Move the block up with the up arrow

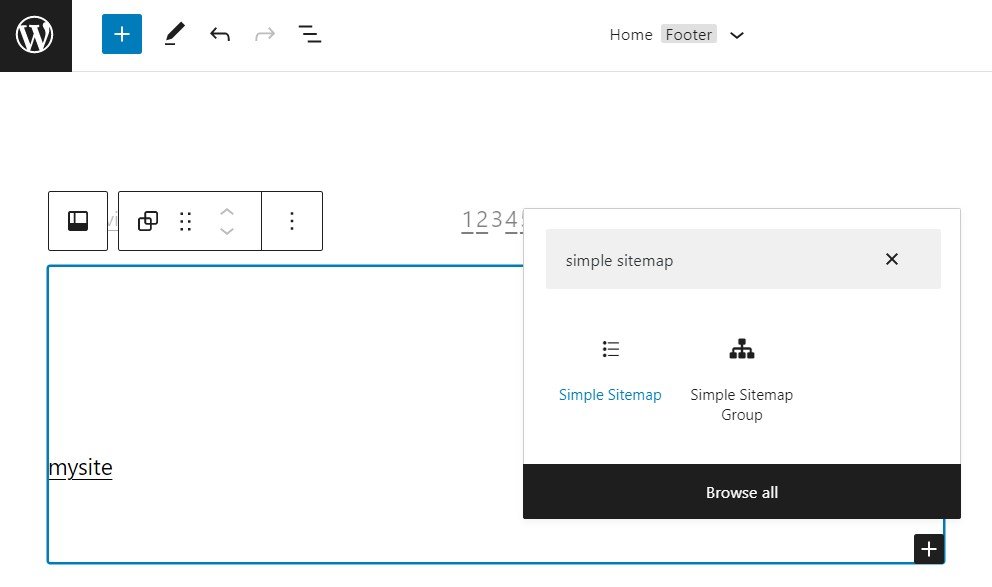[x=227, y=212]
